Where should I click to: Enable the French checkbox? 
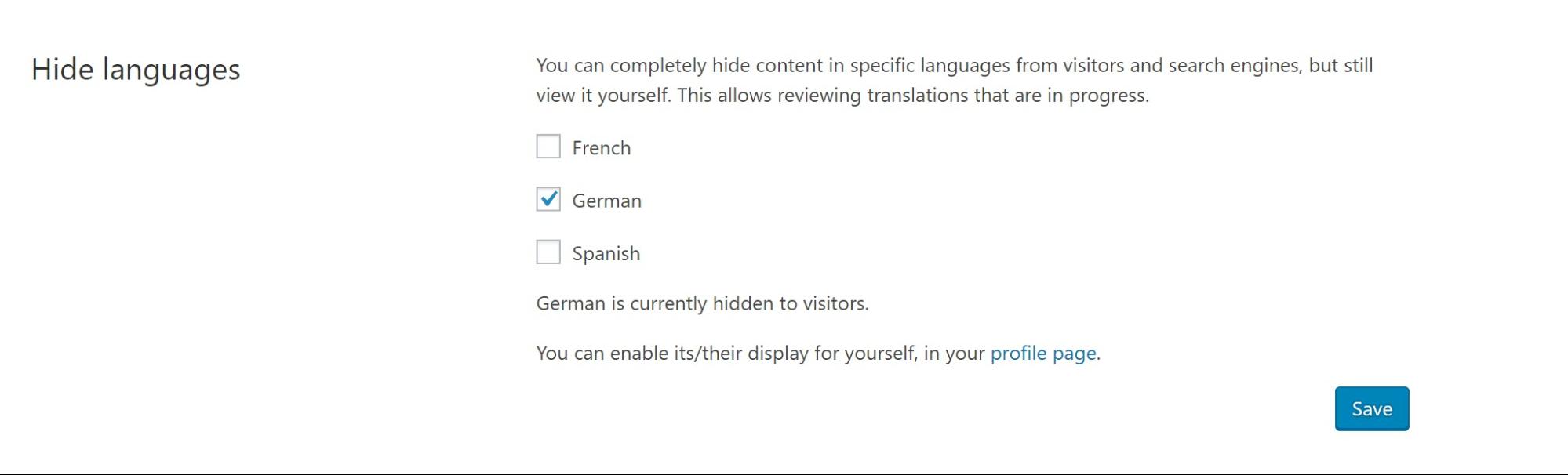[548, 147]
